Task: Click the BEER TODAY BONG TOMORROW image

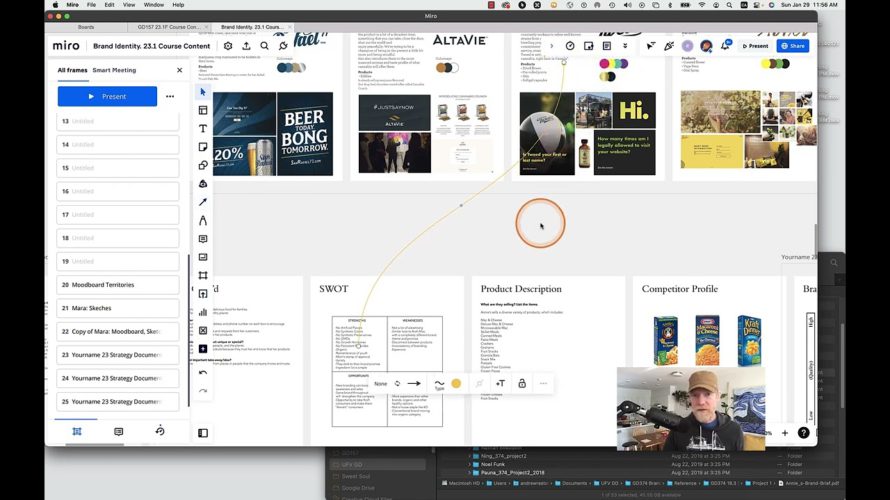Action: pos(305,134)
